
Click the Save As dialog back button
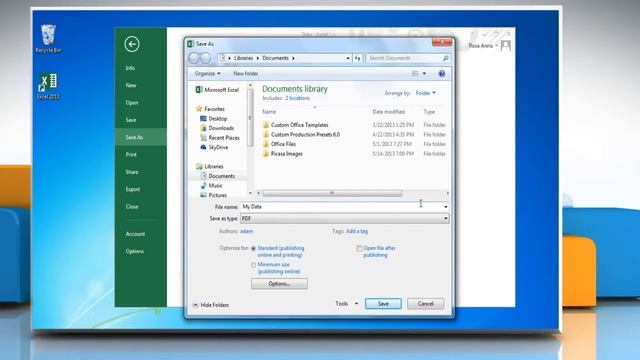tap(194, 58)
